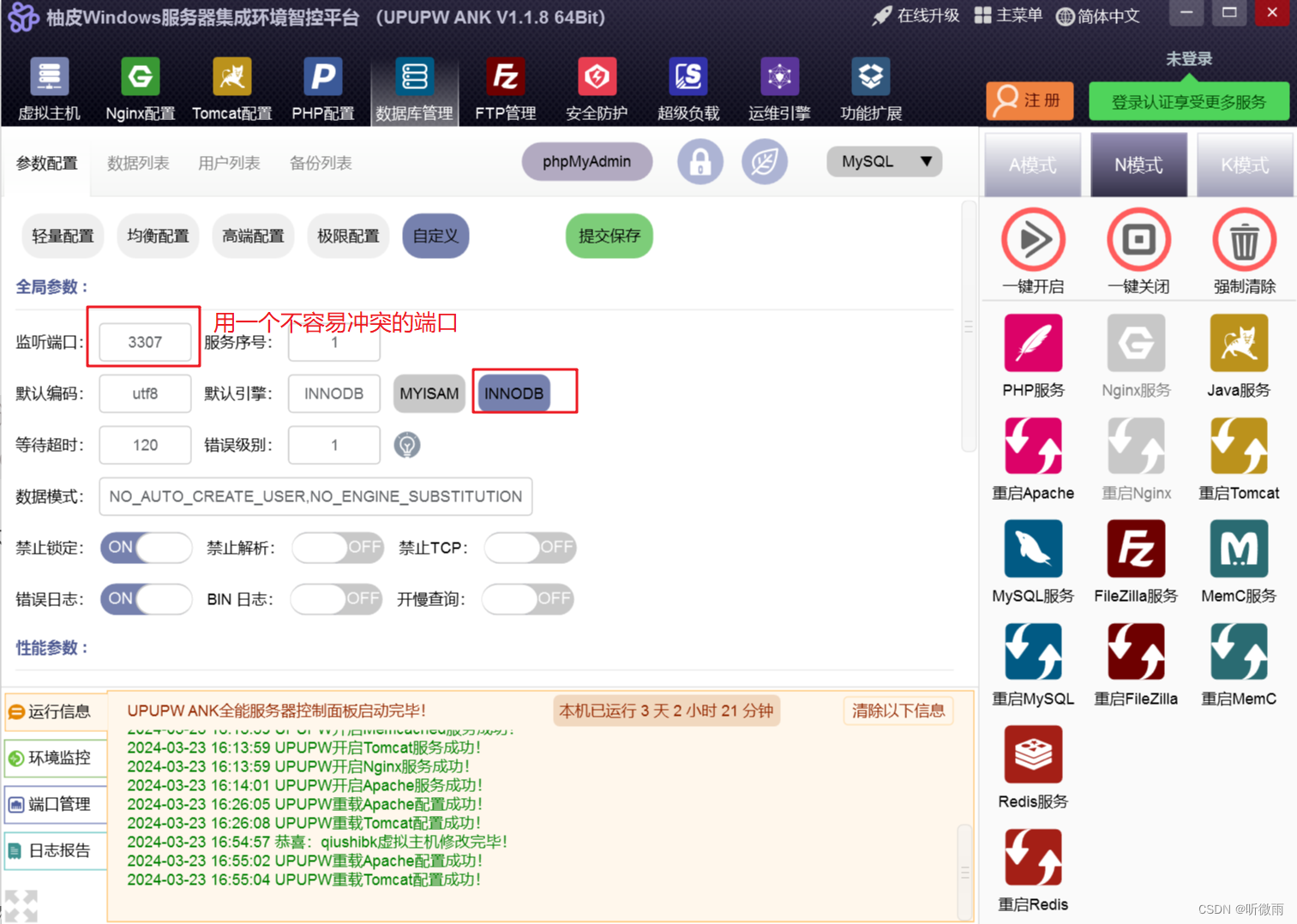Click 重启Nginx restart icon
Viewport: 1297px width, 924px height.
pyautogui.click(x=1136, y=446)
